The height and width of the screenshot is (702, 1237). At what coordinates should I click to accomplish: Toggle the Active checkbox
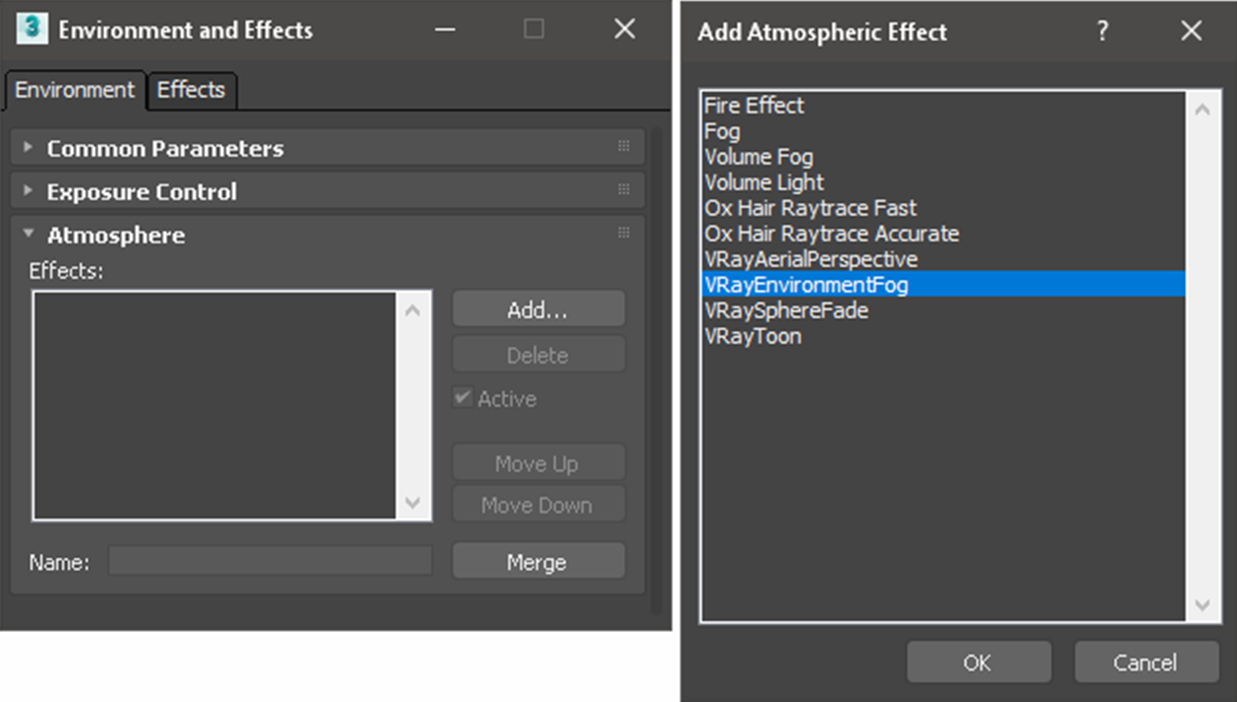(462, 397)
